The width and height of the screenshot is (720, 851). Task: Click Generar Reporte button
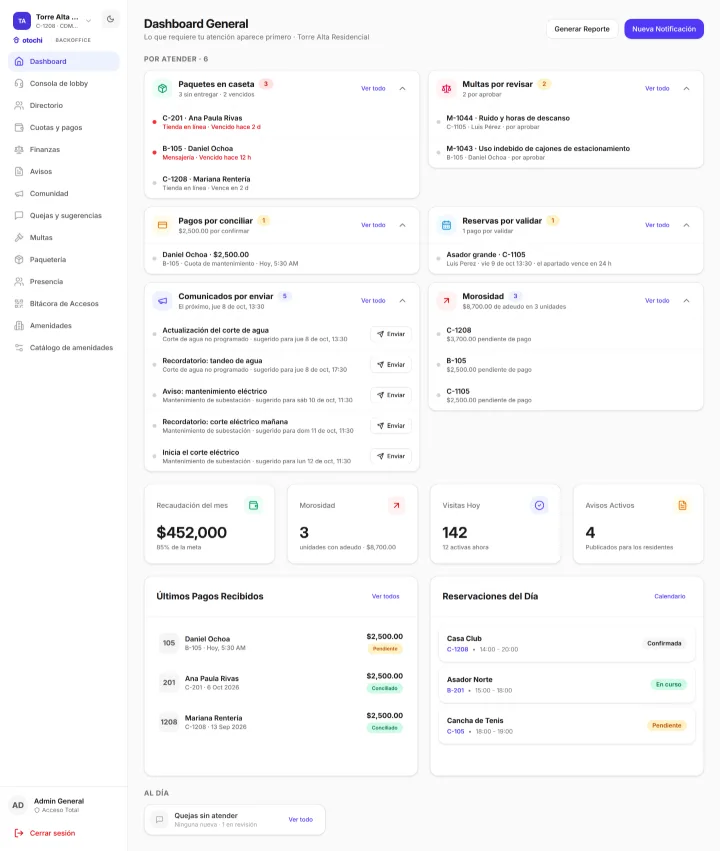582,29
